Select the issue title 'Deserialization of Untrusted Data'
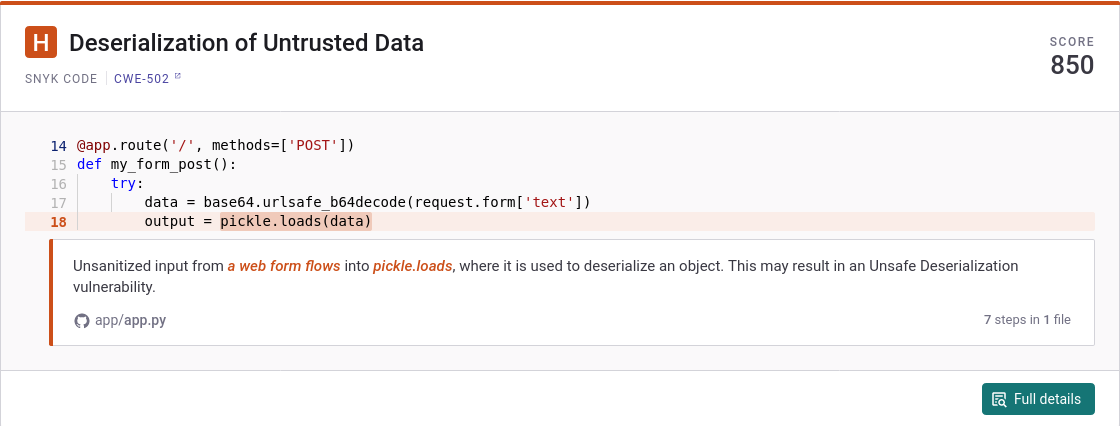The image size is (1120, 426). click(246, 43)
